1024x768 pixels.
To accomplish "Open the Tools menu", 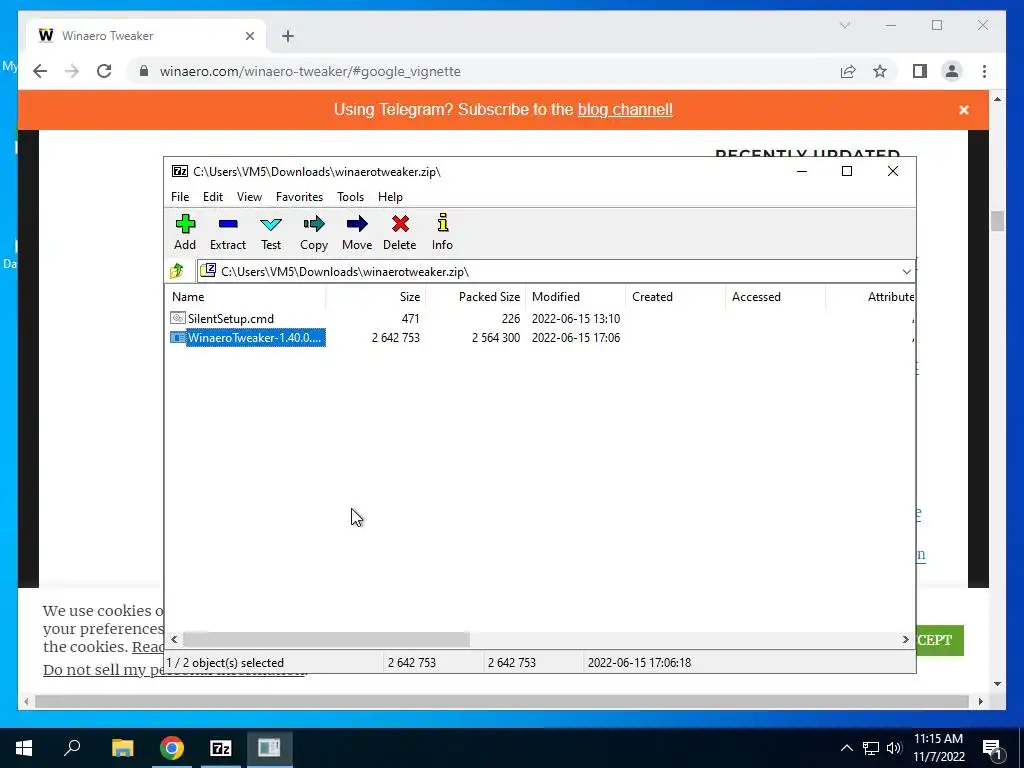I will [x=351, y=197].
